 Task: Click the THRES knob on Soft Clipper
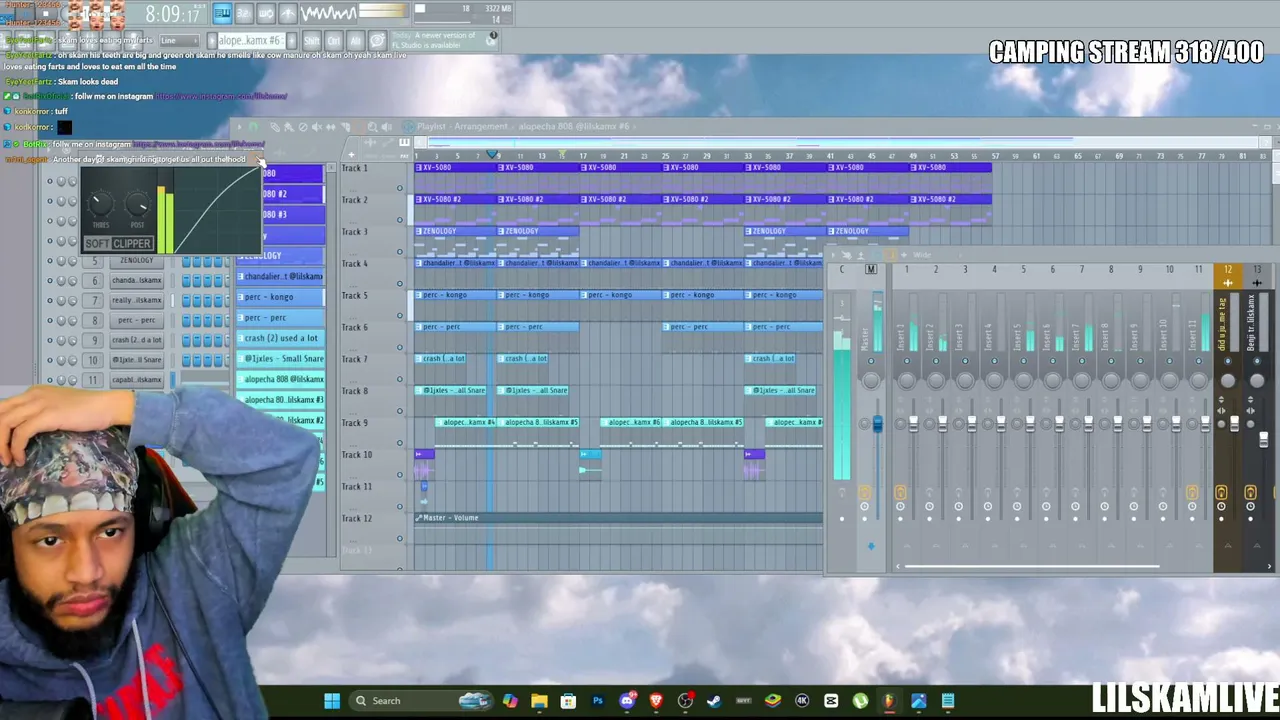click(x=101, y=204)
